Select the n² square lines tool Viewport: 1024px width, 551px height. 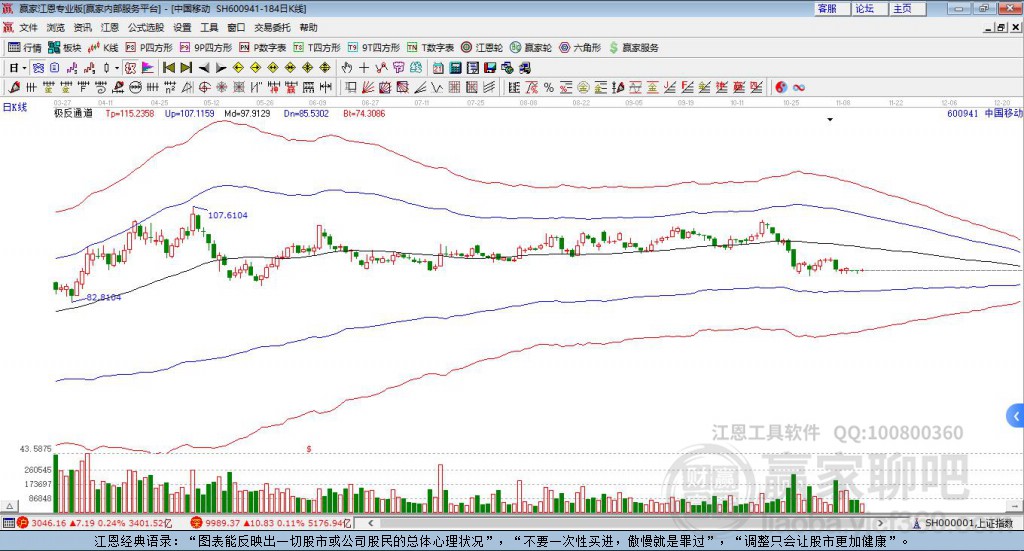(x=170, y=87)
